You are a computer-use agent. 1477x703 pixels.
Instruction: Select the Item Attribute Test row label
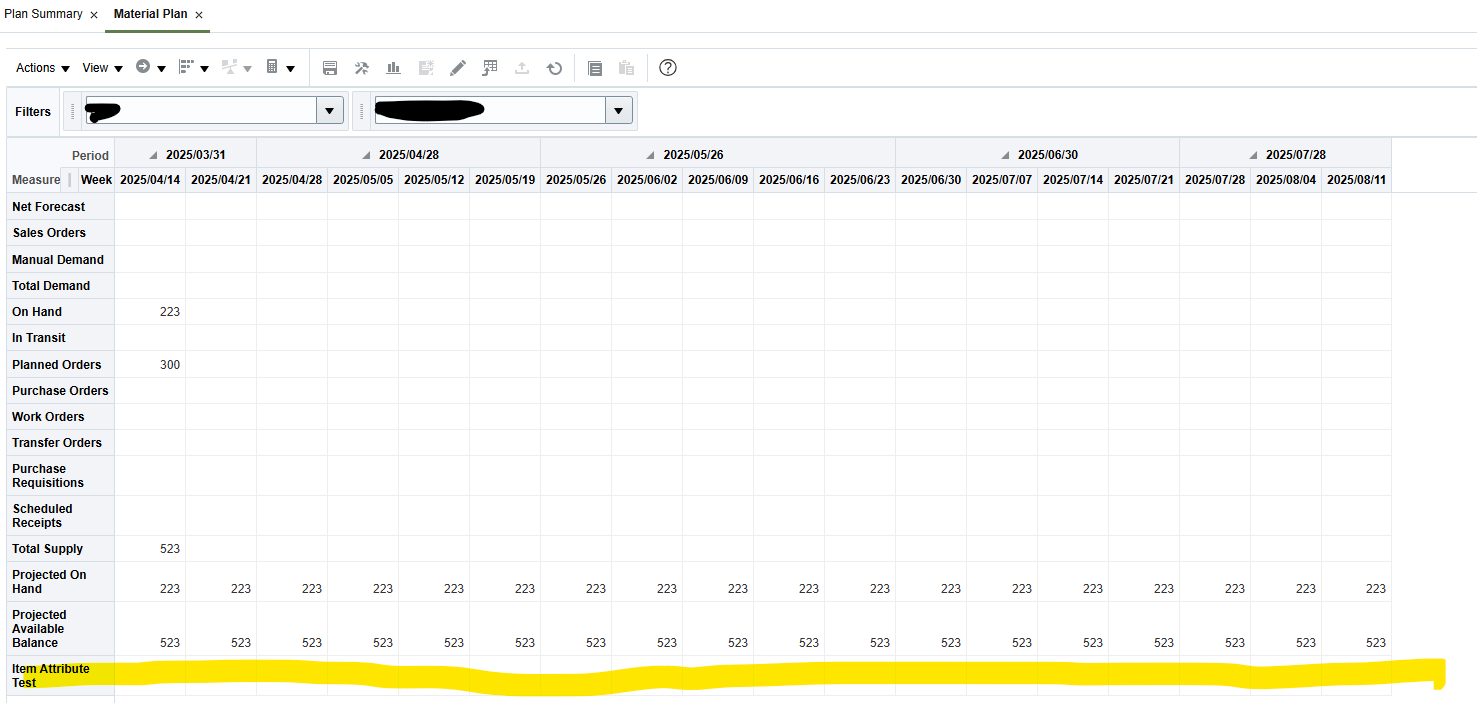tap(51, 675)
